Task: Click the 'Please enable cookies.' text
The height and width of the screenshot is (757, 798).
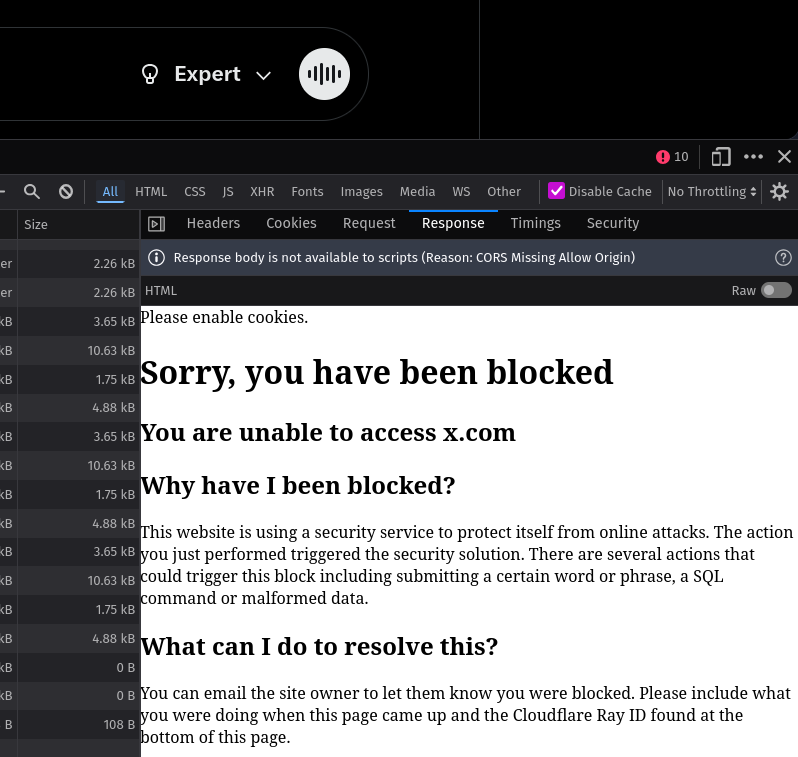Action: [x=224, y=317]
